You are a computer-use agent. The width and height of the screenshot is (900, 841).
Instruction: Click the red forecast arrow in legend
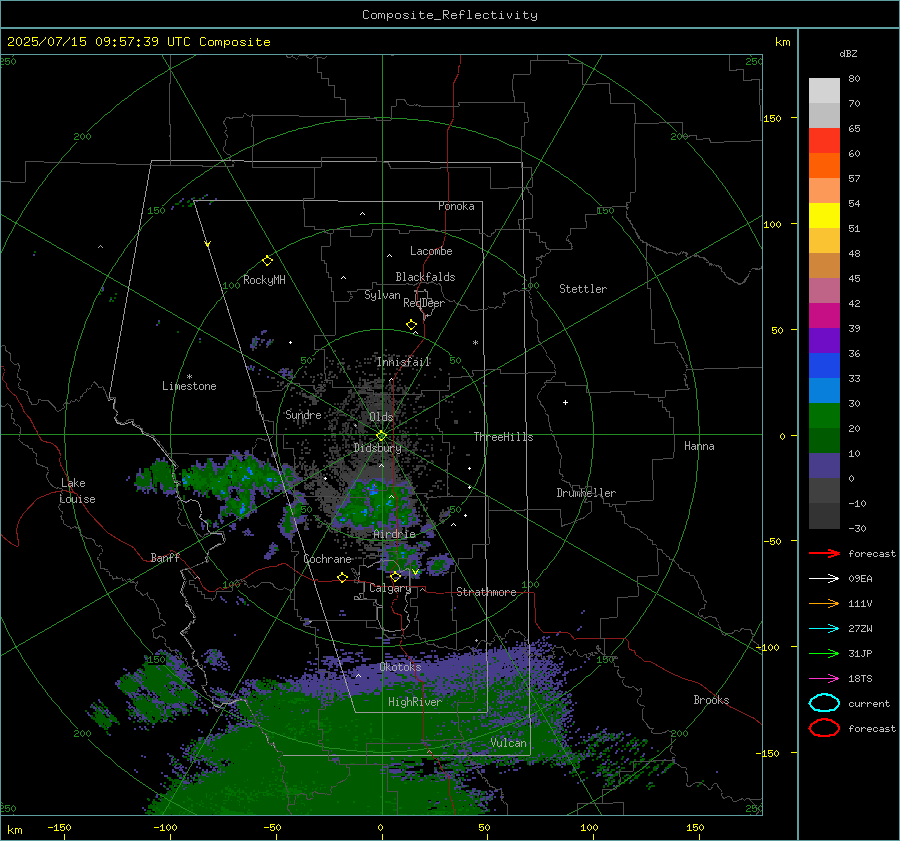[824, 553]
